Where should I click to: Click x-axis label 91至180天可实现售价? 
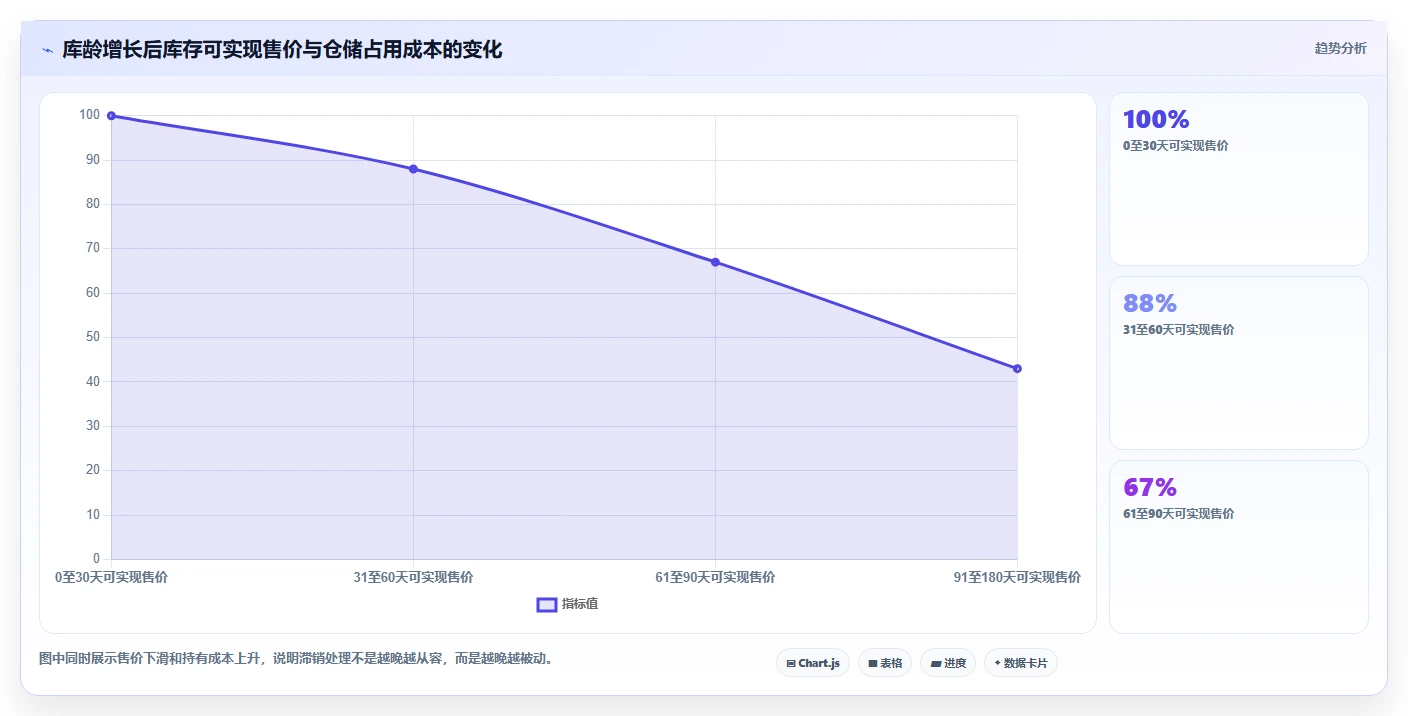point(1017,577)
